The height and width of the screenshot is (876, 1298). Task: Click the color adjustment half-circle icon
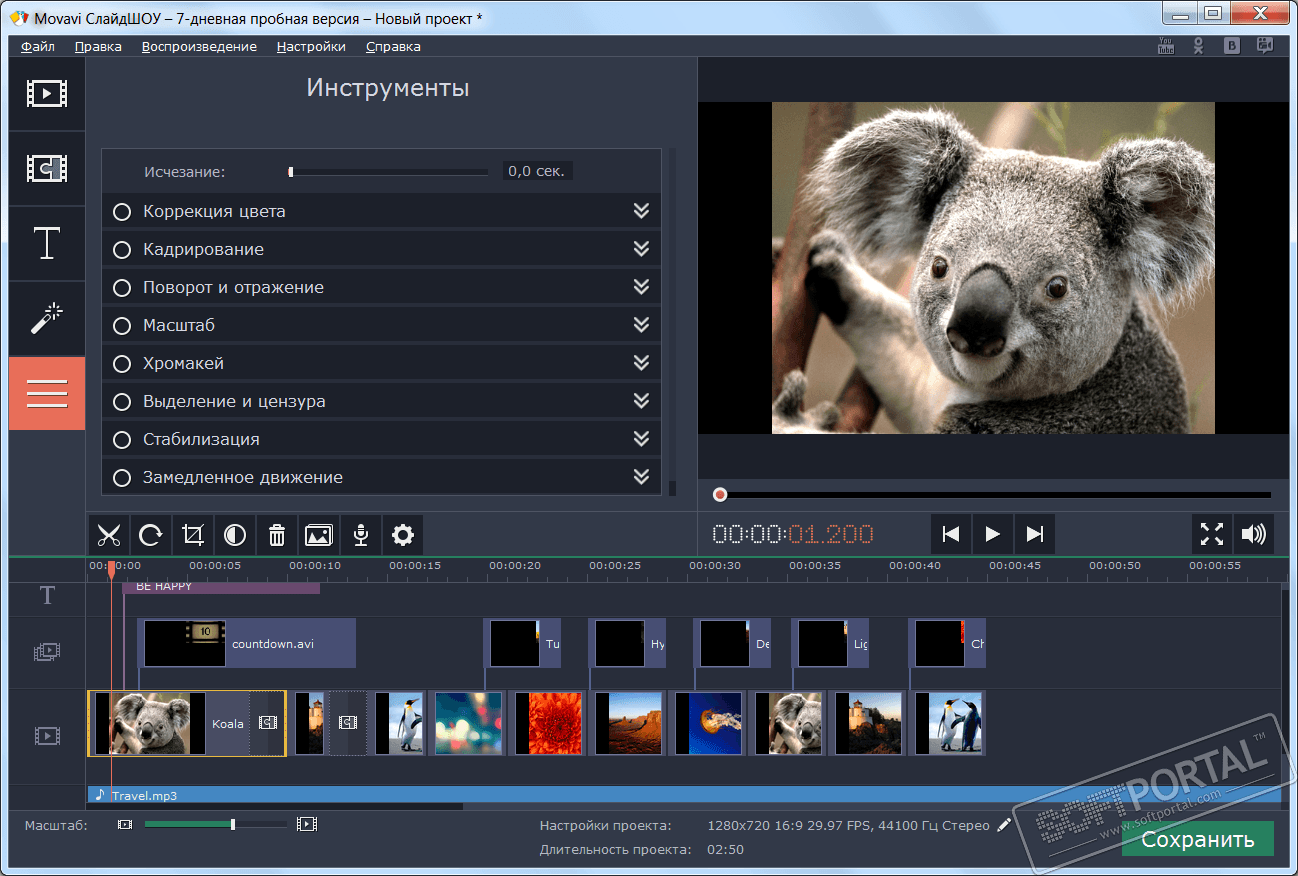(235, 535)
